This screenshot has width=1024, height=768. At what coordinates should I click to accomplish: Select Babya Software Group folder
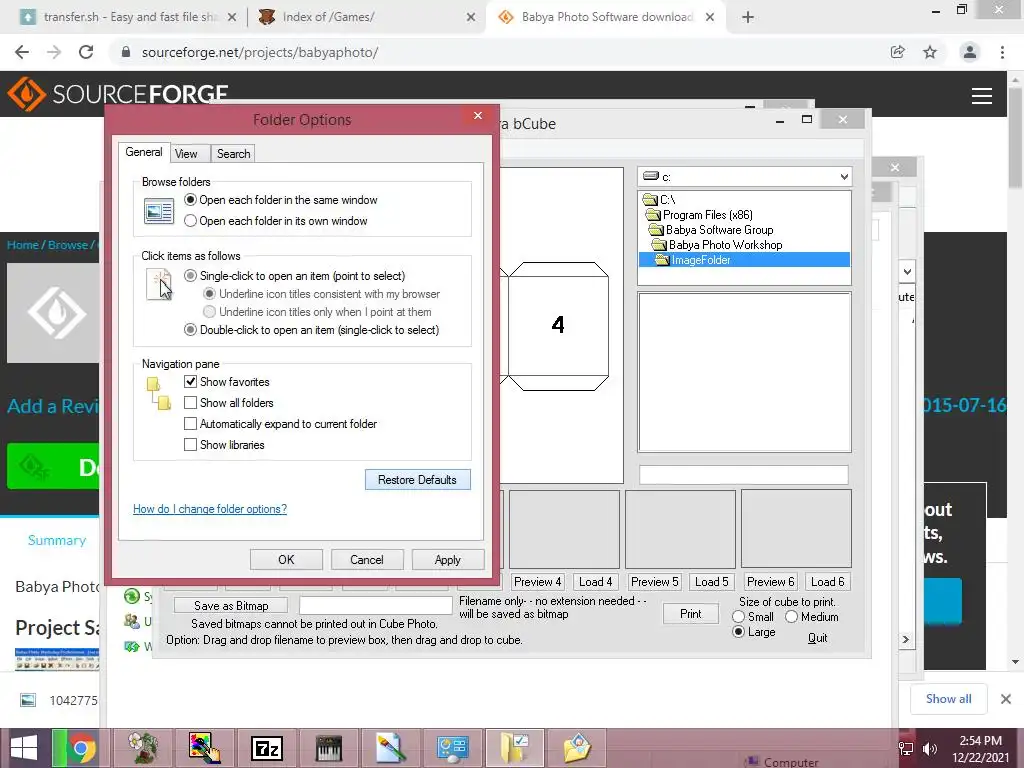719,230
